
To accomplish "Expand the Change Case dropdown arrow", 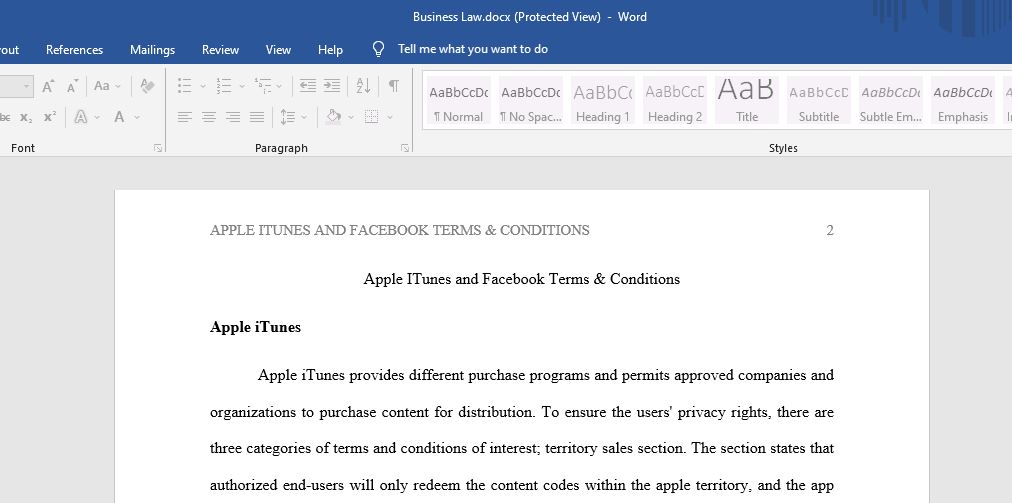I will 118,86.
